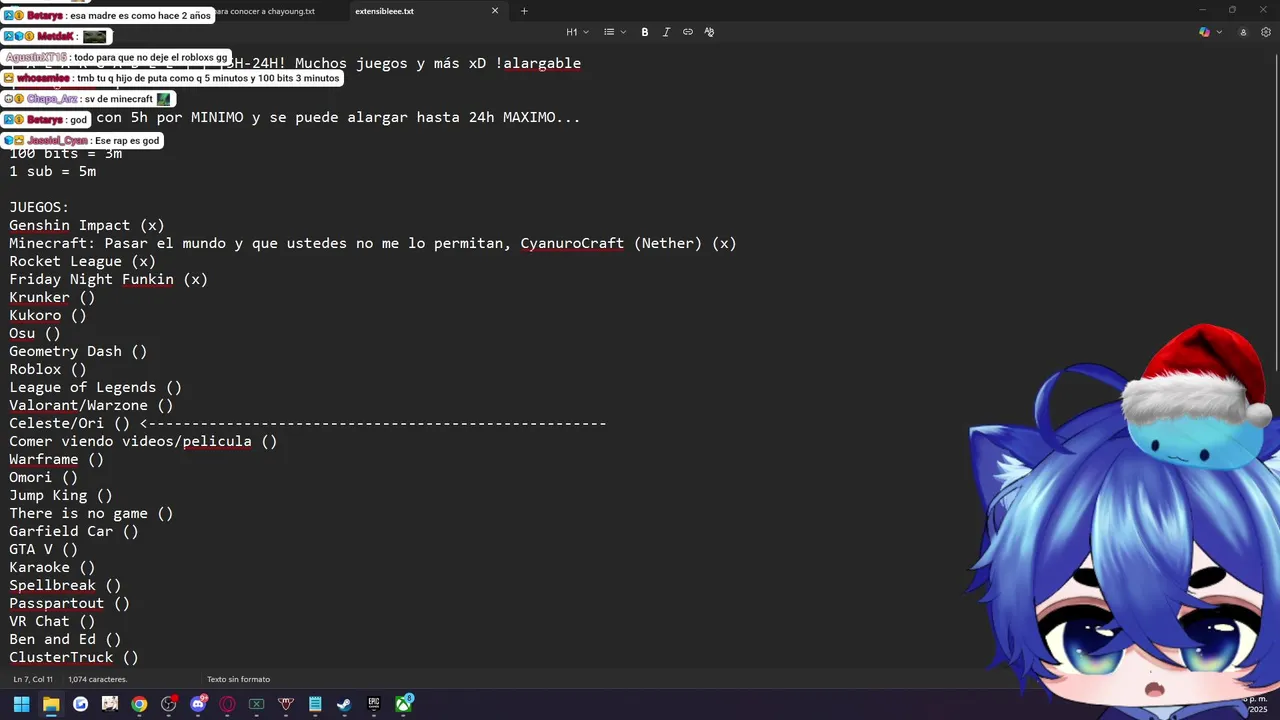Click the 'Ln 7, Col 11' status entry

click(x=33, y=679)
